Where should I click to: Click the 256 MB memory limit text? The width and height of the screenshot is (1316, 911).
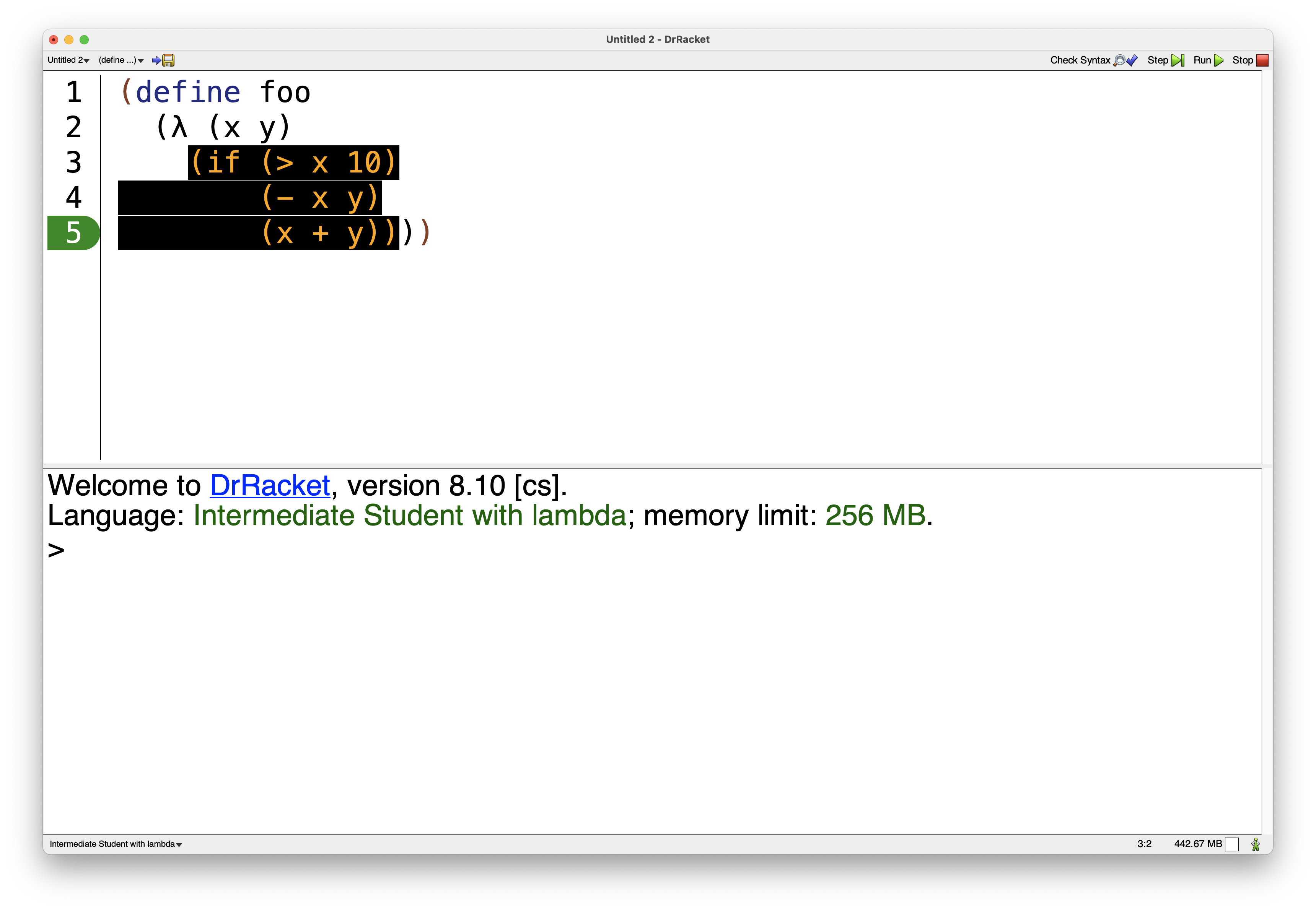[875, 516]
